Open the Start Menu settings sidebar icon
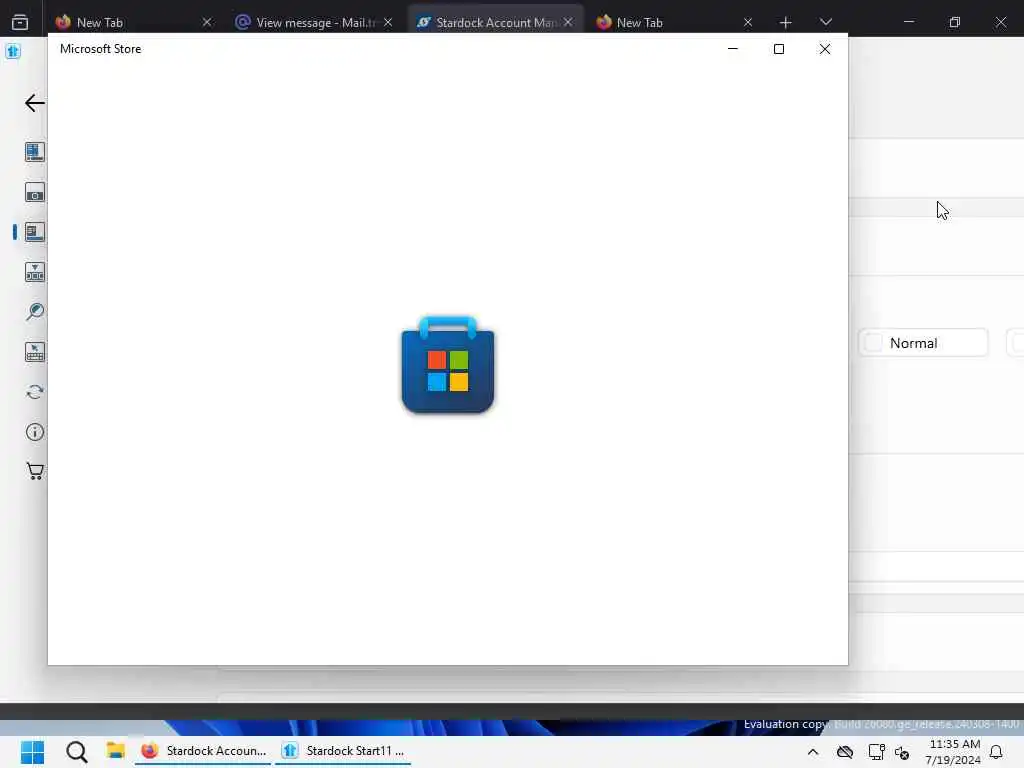This screenshot has height=768, width=1024. (35, 152)
